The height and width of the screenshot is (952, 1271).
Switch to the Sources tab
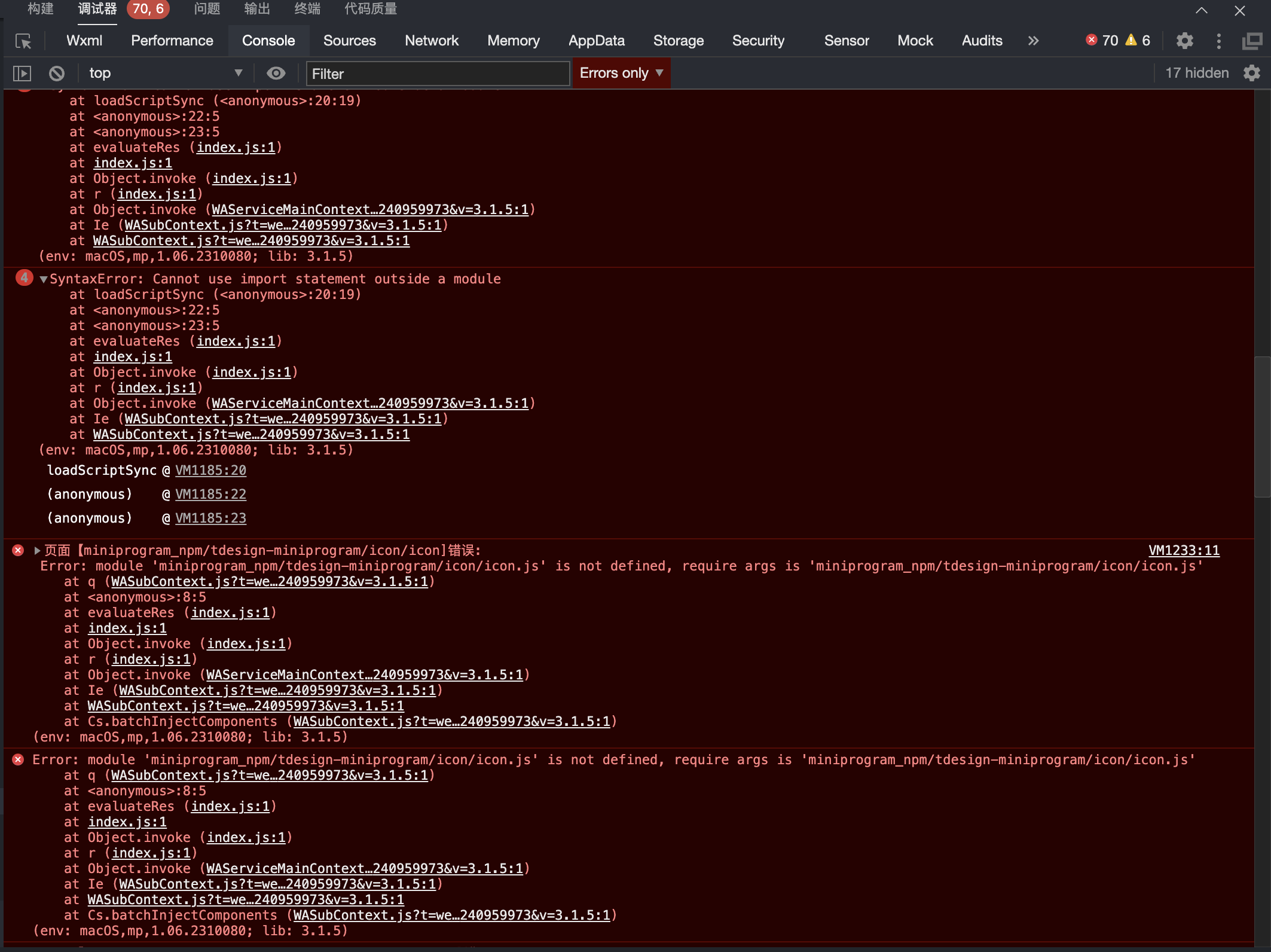[x=349, y=41]
